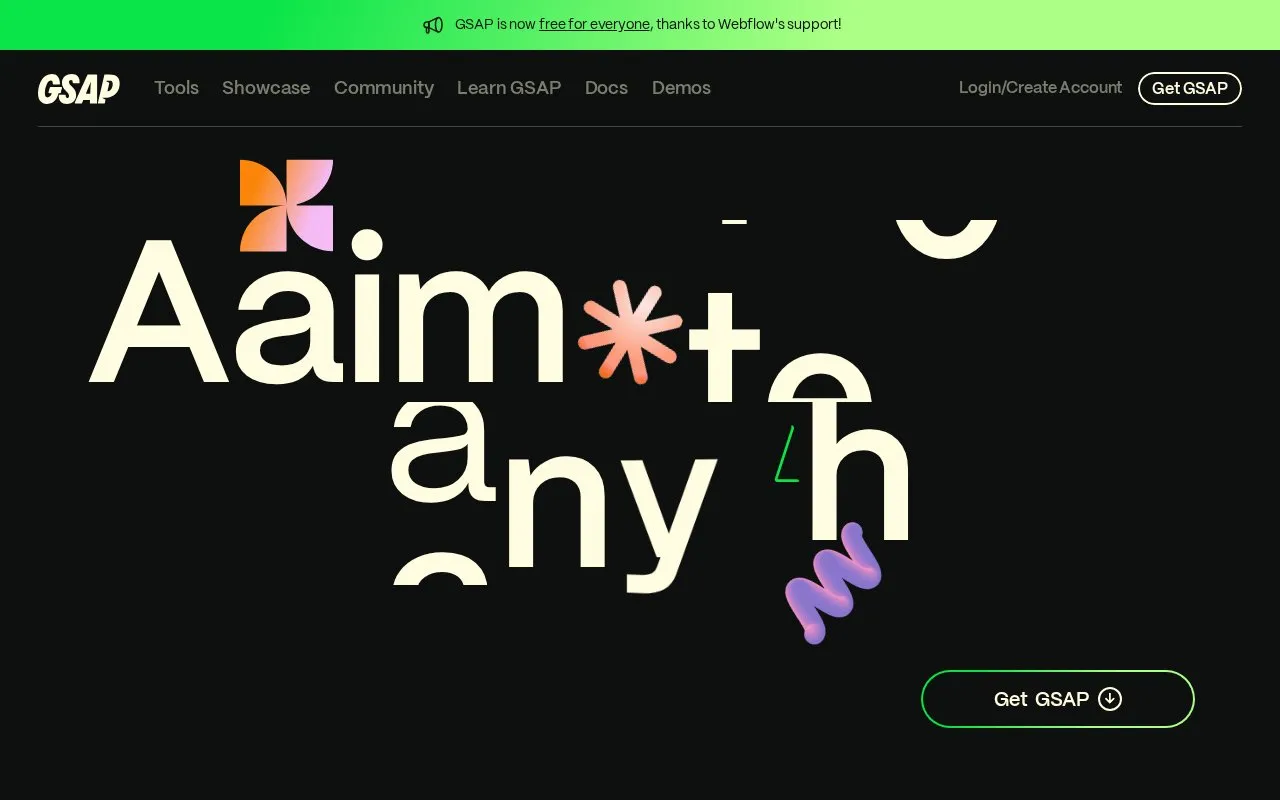Follow the "free for everyone" link
1280x800 pixels.
(x=594, y=24)
